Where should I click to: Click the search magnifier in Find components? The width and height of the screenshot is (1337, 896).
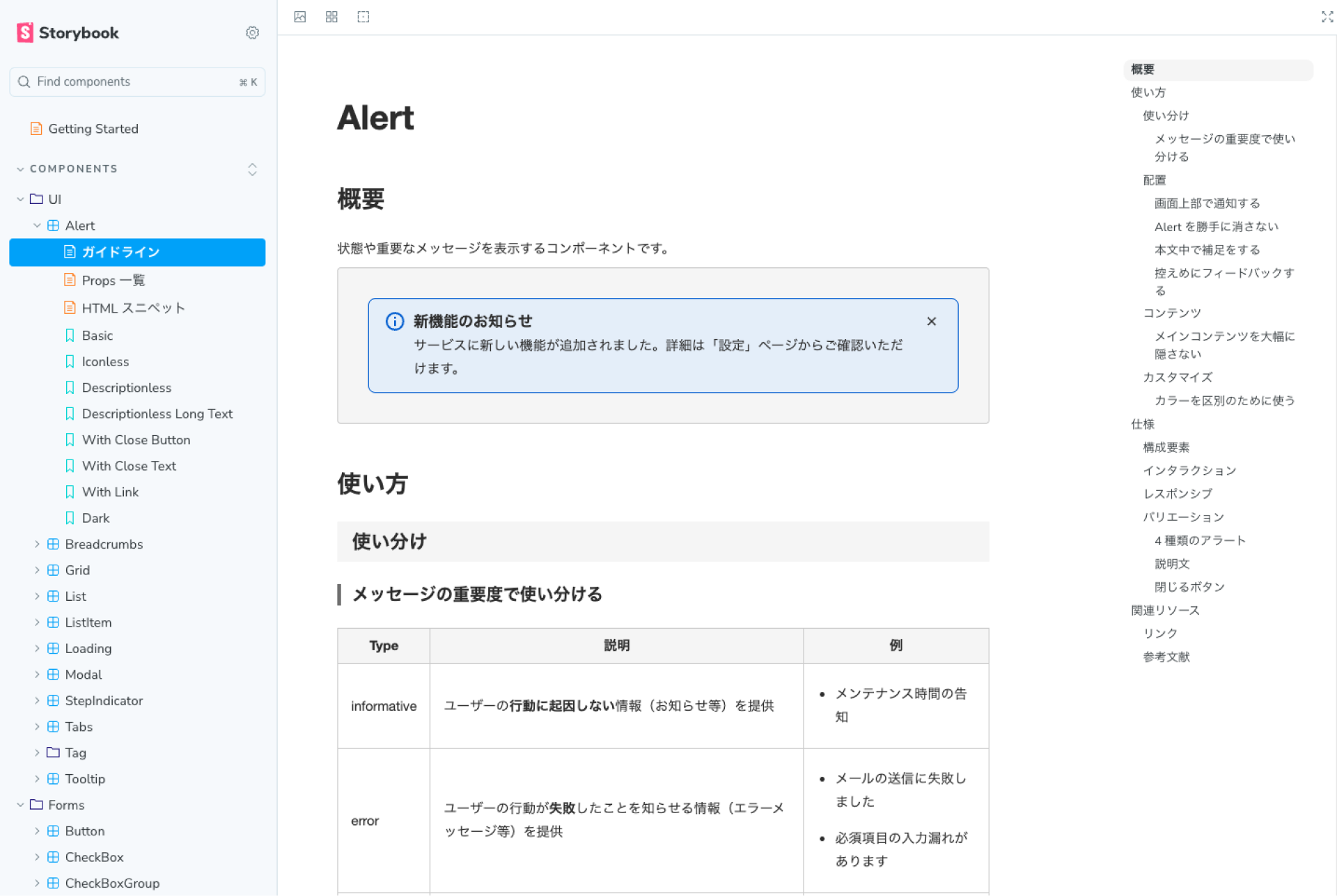pos(24,81)
